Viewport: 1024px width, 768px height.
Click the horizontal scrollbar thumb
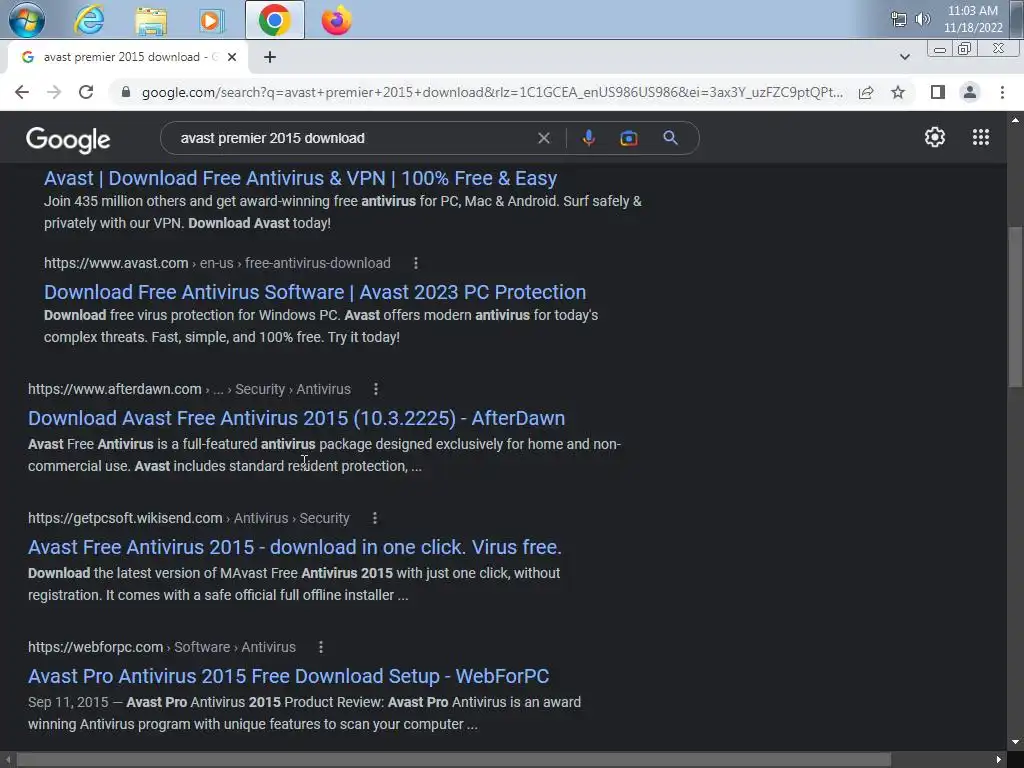click(454, 760)
